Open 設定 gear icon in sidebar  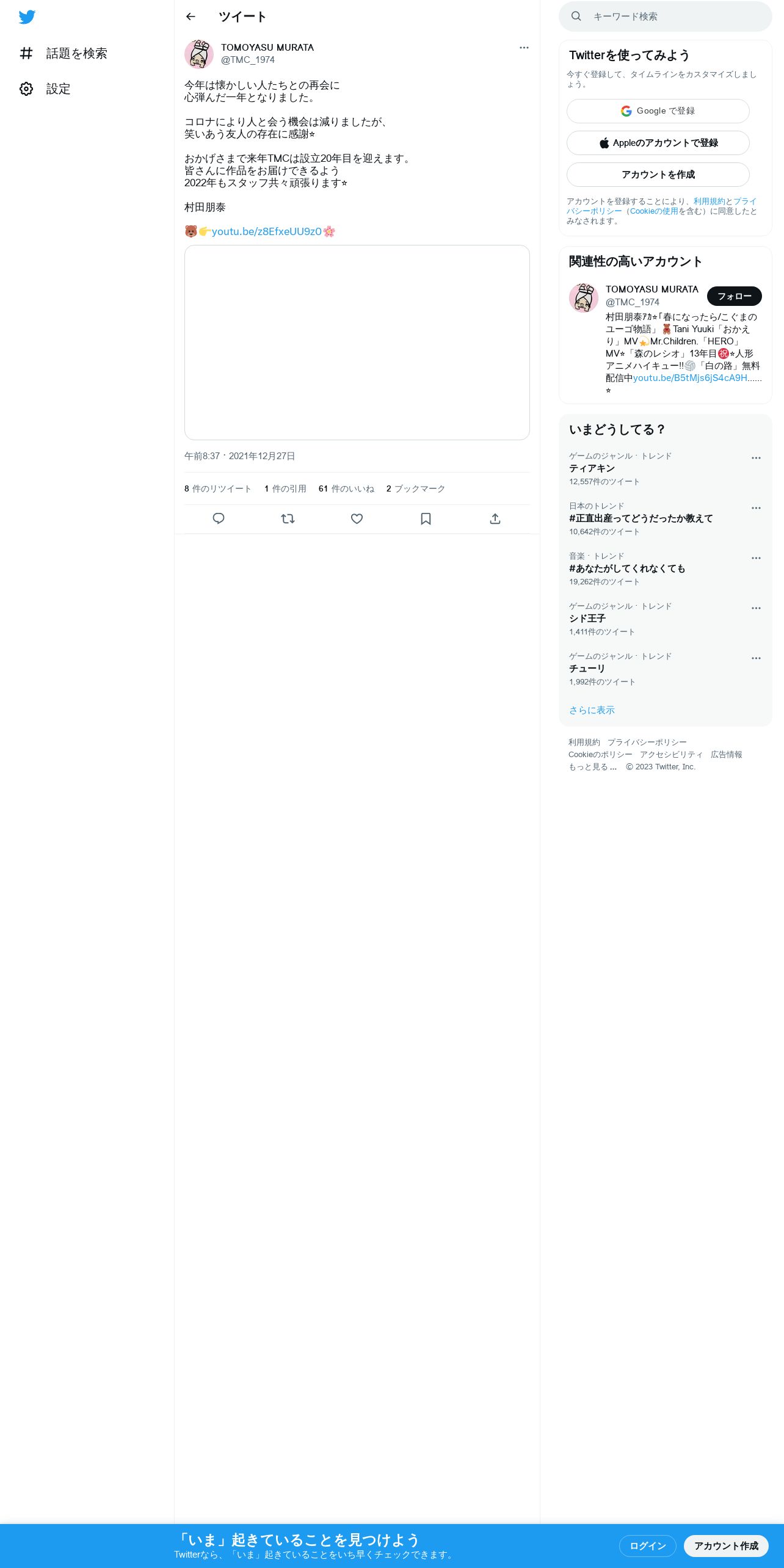click(26, 89)
